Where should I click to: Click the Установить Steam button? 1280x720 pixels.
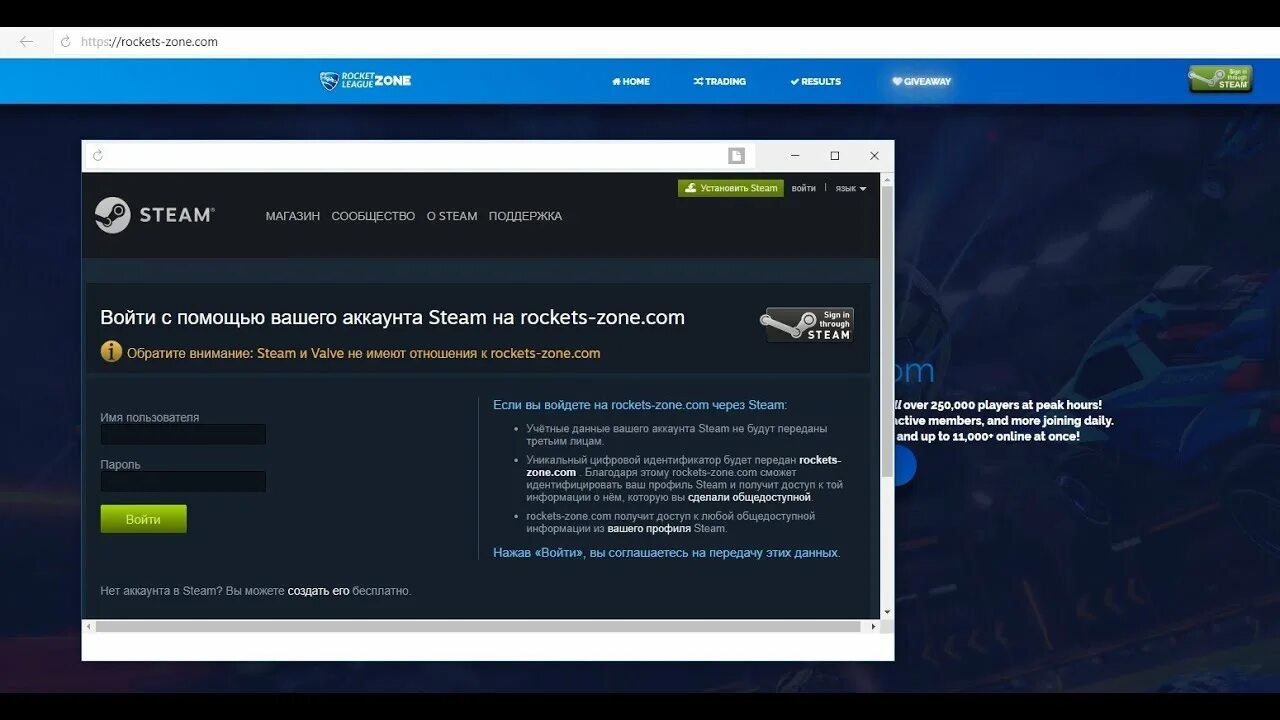click(x=731, y=188)
